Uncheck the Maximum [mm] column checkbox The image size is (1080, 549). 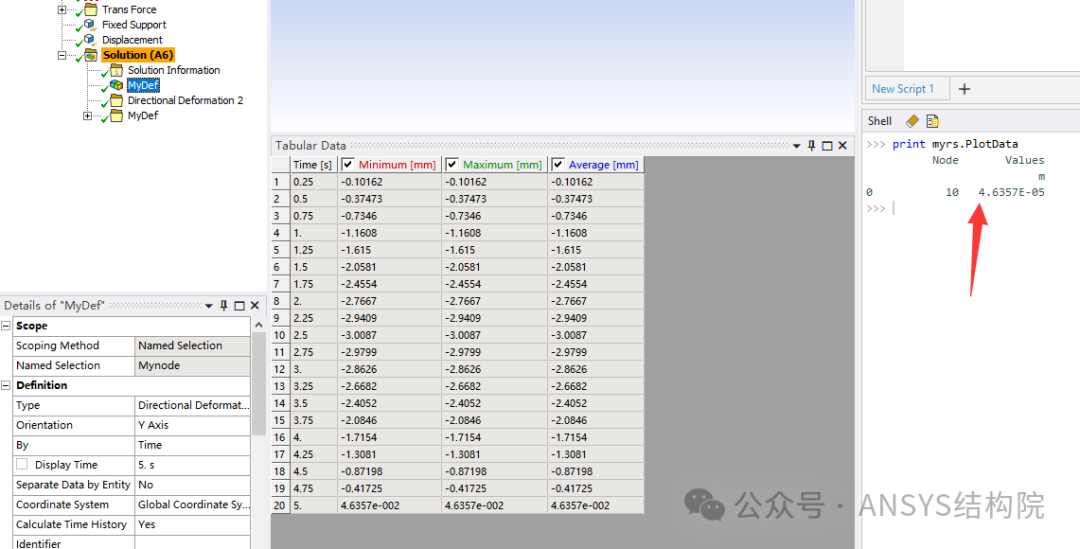(452, 165)
